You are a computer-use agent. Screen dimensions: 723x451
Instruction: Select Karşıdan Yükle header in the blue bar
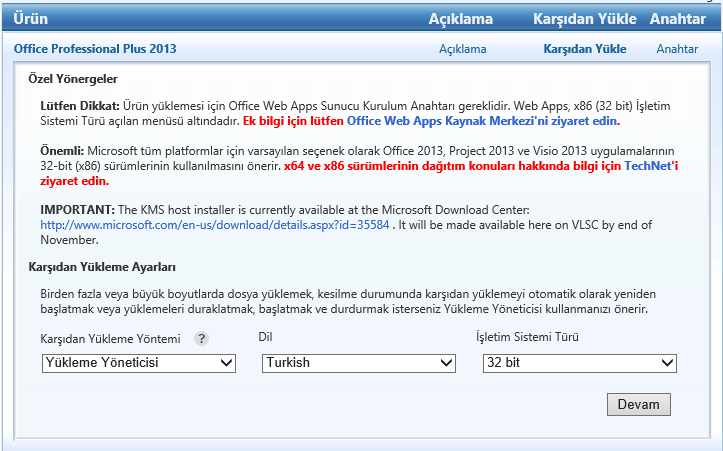click(x=583, y=18)
